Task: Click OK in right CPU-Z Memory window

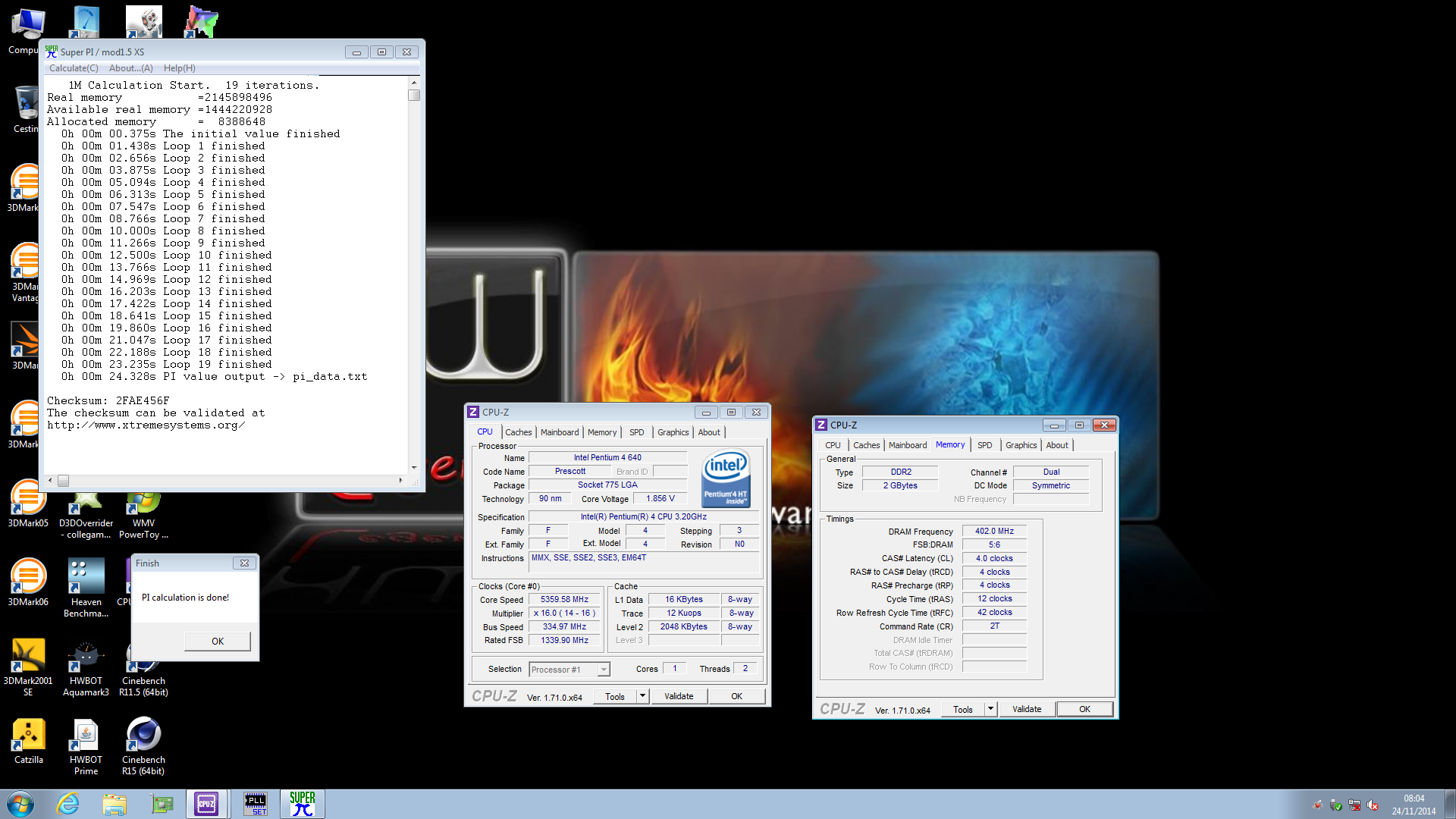Action: 1085,709
